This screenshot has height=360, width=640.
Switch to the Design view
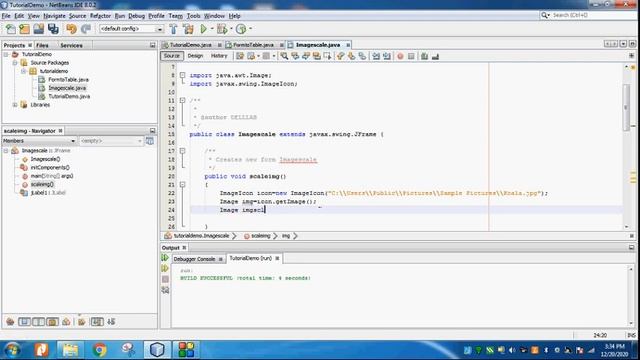pos(195,56)
